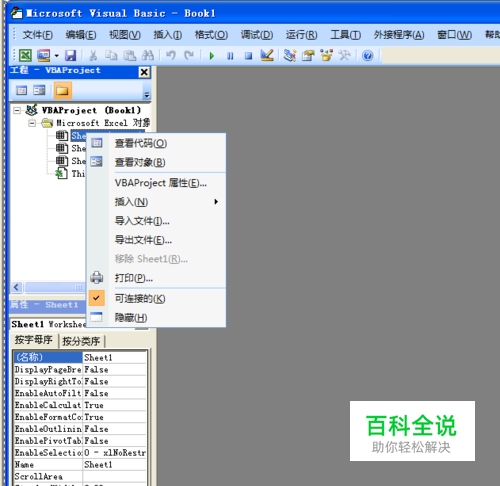Select the highlighted first Sheet tree item
The image size is (500, 486).
[x=78, y=136]
